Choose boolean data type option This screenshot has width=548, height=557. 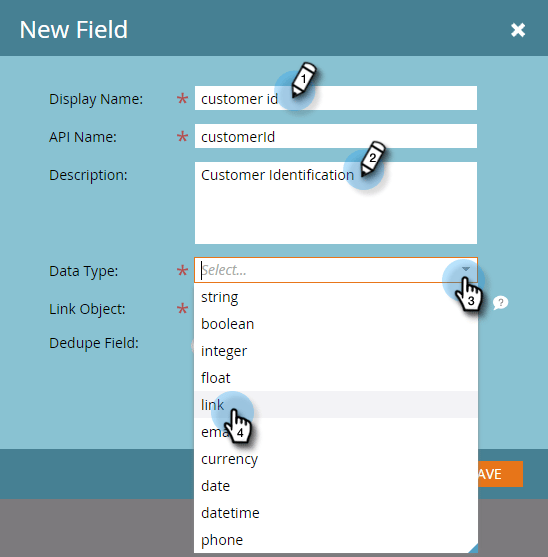tap(336, 324)
